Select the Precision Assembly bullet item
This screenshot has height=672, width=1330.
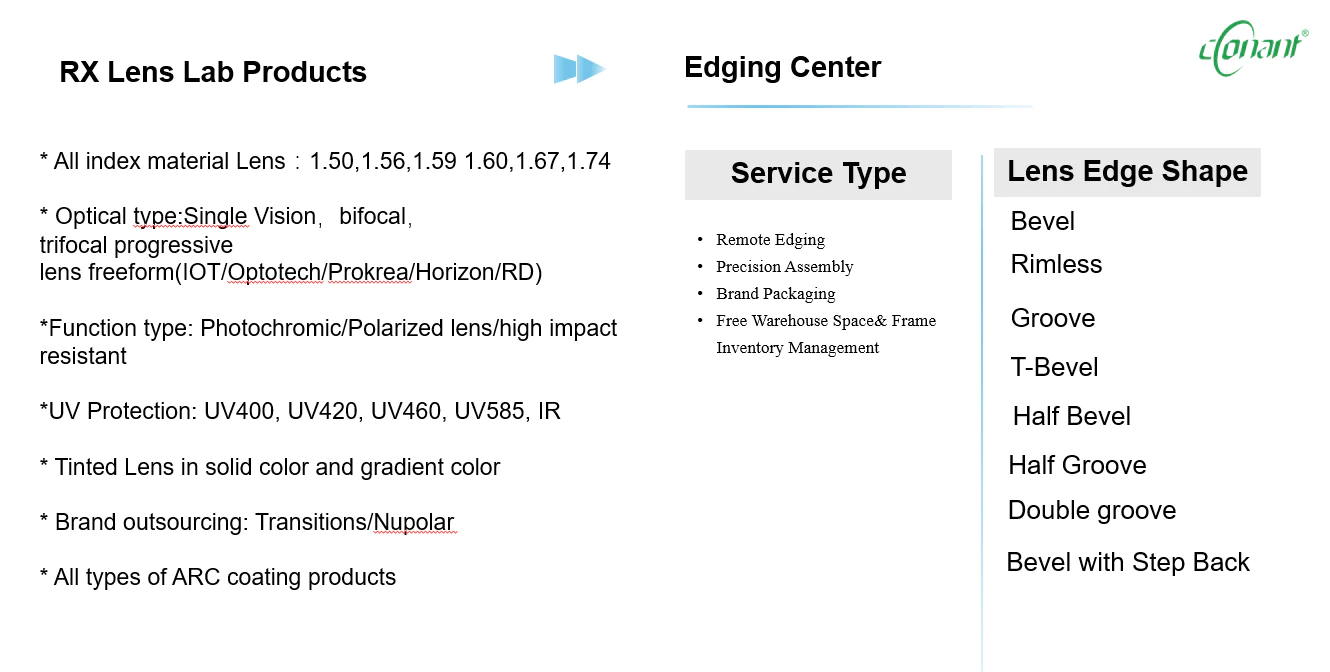[x=785, y=267]
